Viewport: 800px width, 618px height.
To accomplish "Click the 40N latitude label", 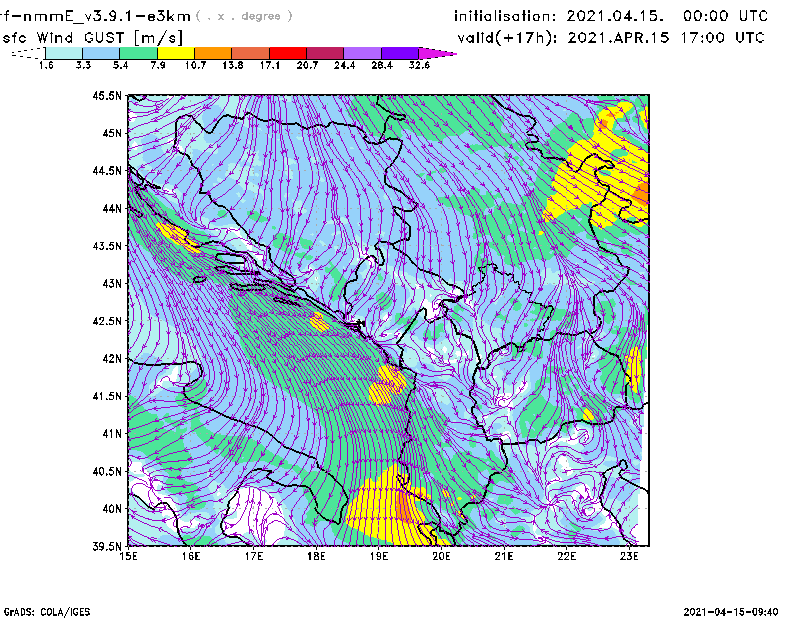I will pyautogui.click(x=112, y=509).
